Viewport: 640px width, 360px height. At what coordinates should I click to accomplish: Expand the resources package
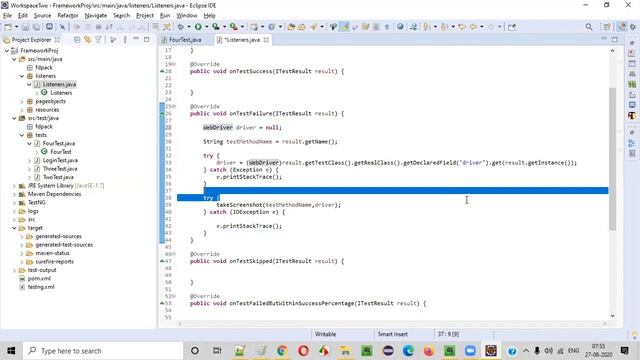coord(22,110)
